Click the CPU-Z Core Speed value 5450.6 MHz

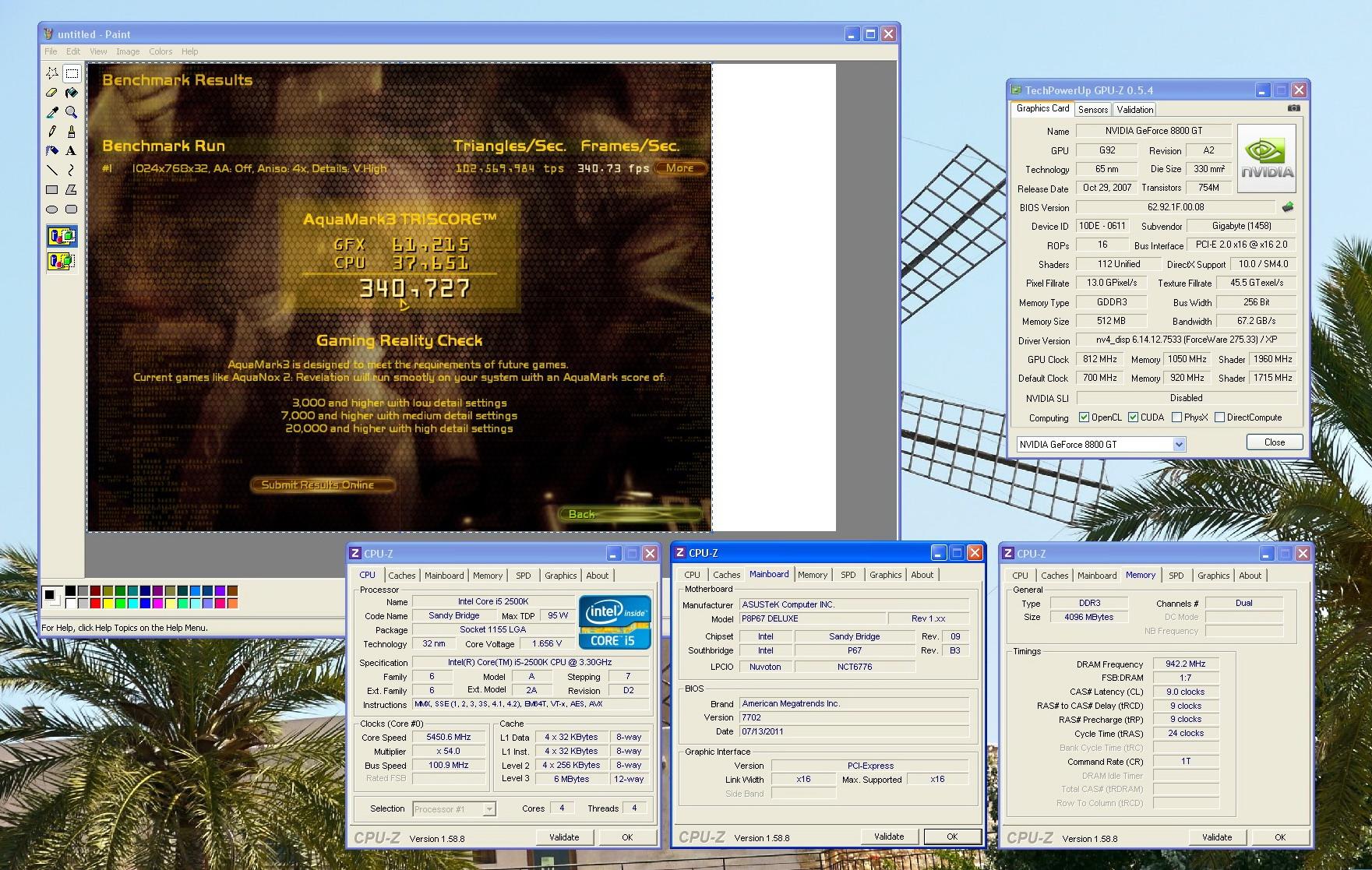(449, 737)
